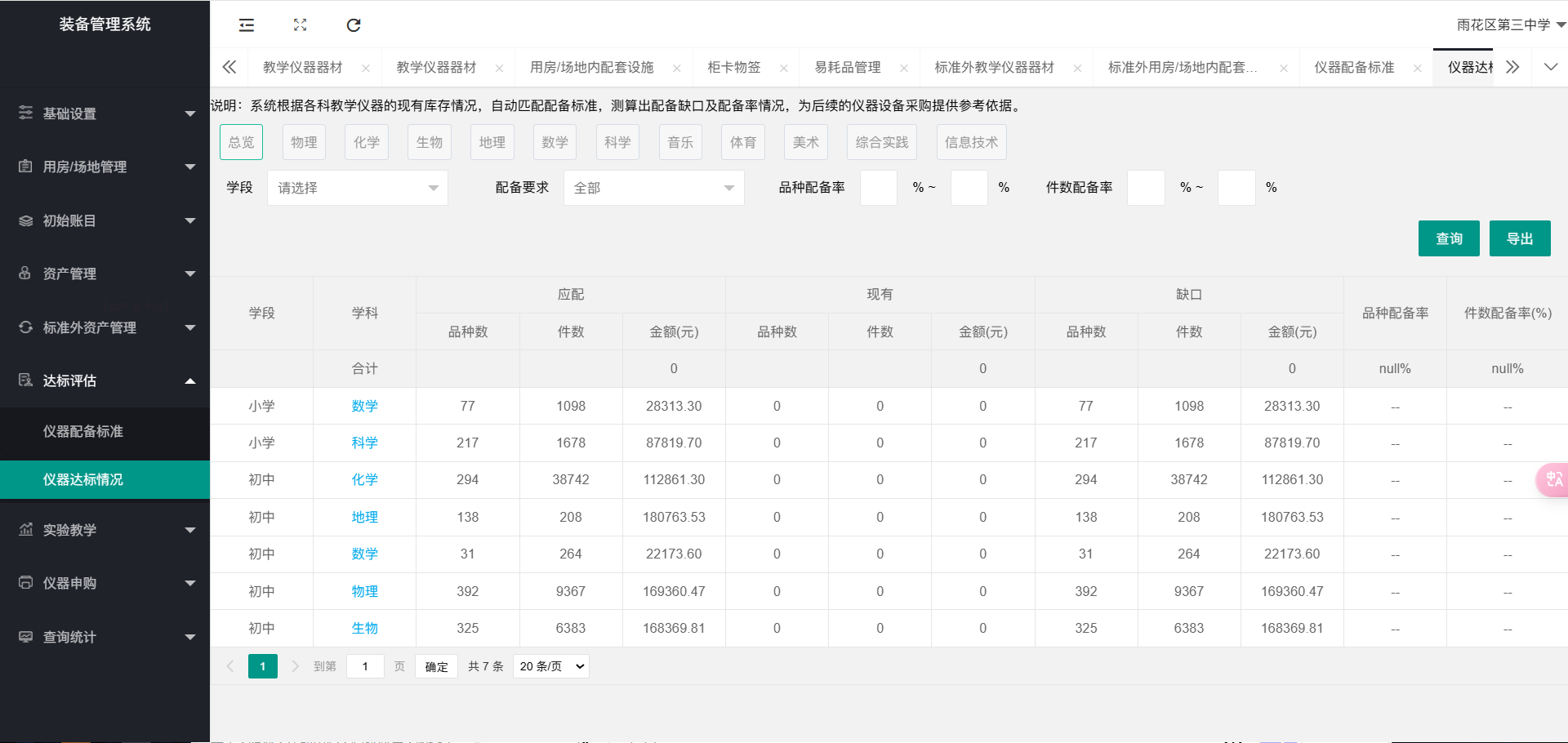Click the pink floating translate icon
The image size is (1568, 743).
pyautogui.click(x=1552, y=479)
